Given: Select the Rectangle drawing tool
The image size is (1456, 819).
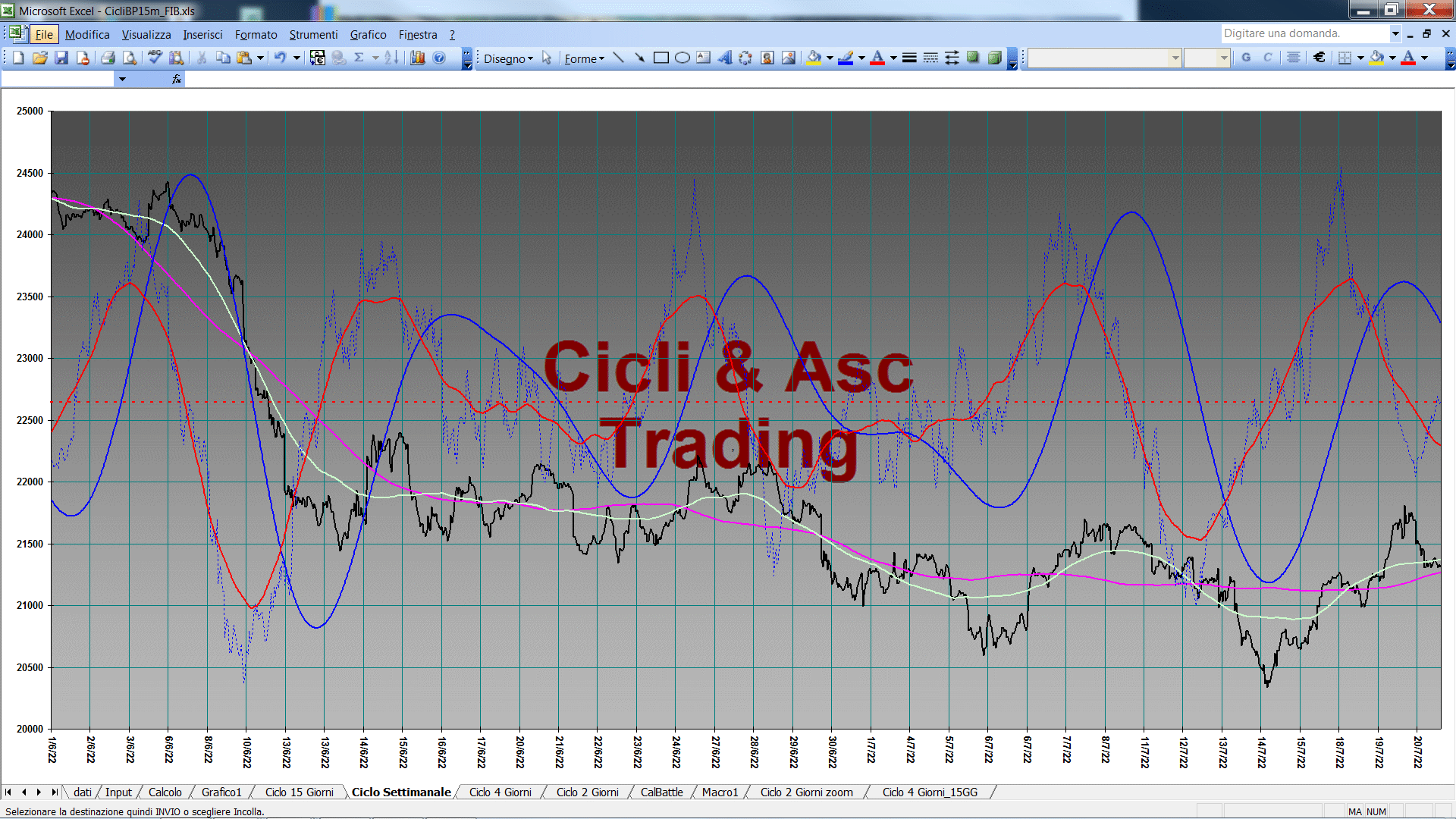Looking at the screenshot, I should coord(661,58).
